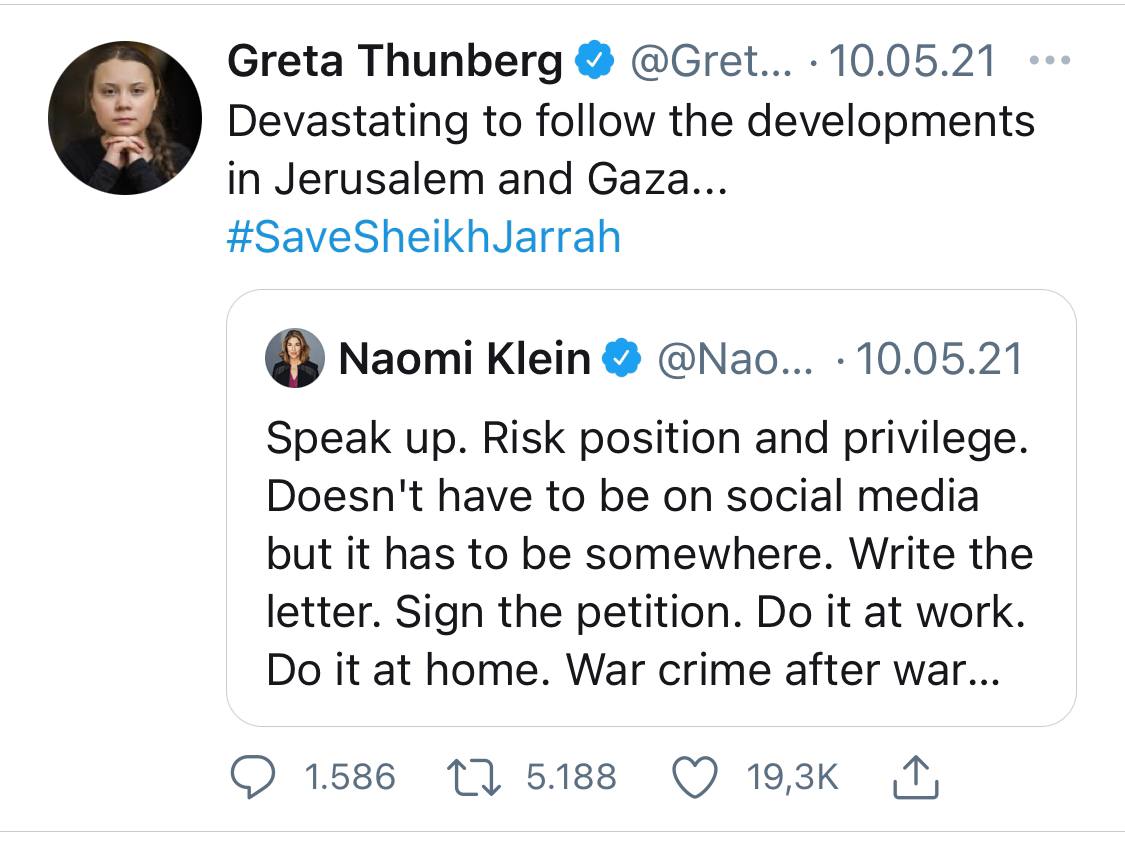Image resolution: width=1125 pixels, height=851 pixels.
Task: Click the 1.586 reply count
Action: point(350,777)
